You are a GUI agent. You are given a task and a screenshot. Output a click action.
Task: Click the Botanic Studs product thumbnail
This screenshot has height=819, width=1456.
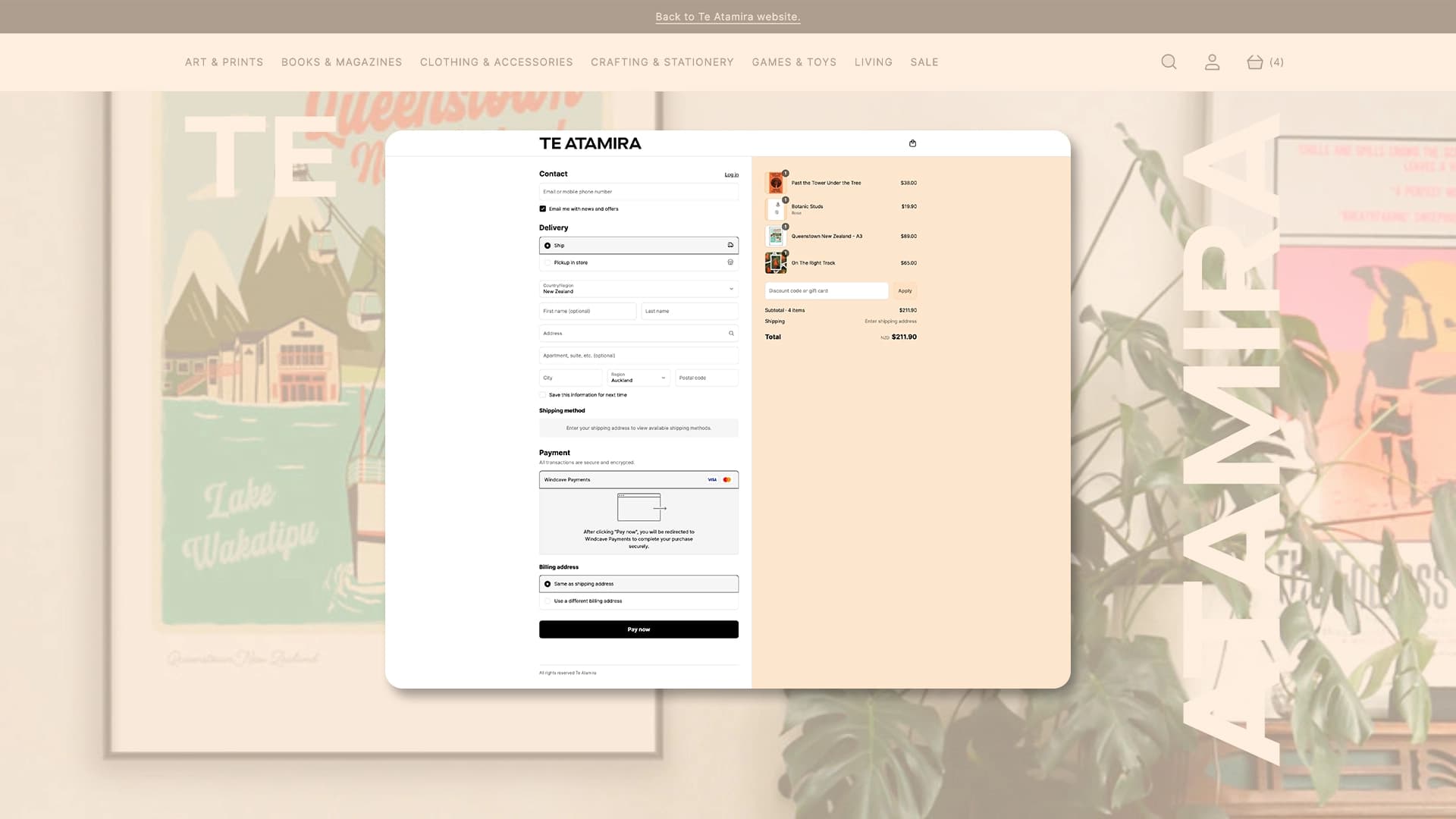pos(776,209)
